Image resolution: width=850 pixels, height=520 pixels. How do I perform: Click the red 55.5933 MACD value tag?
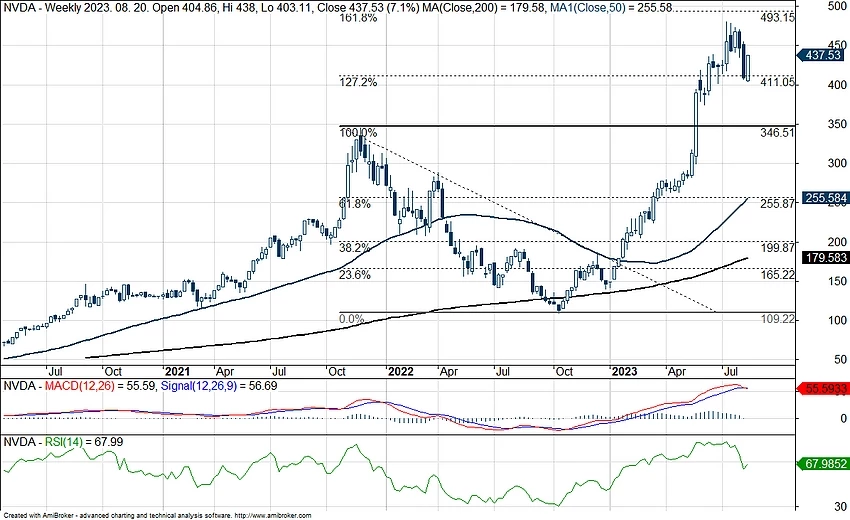(824, 388)
